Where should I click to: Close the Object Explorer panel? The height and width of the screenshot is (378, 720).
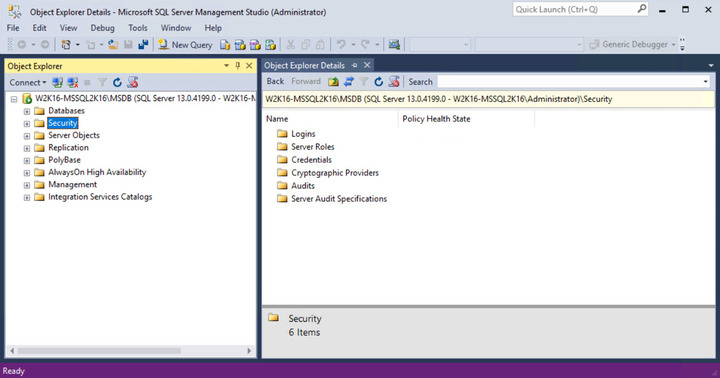click(x=249, y=66)
